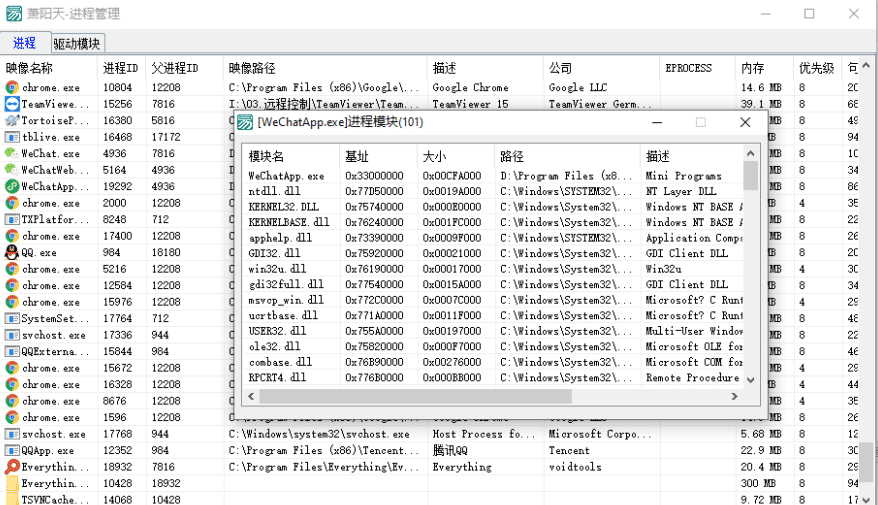Click the WeChatWeb process icon
Screen dimensions: 878x505
click(x=12, y=170)
